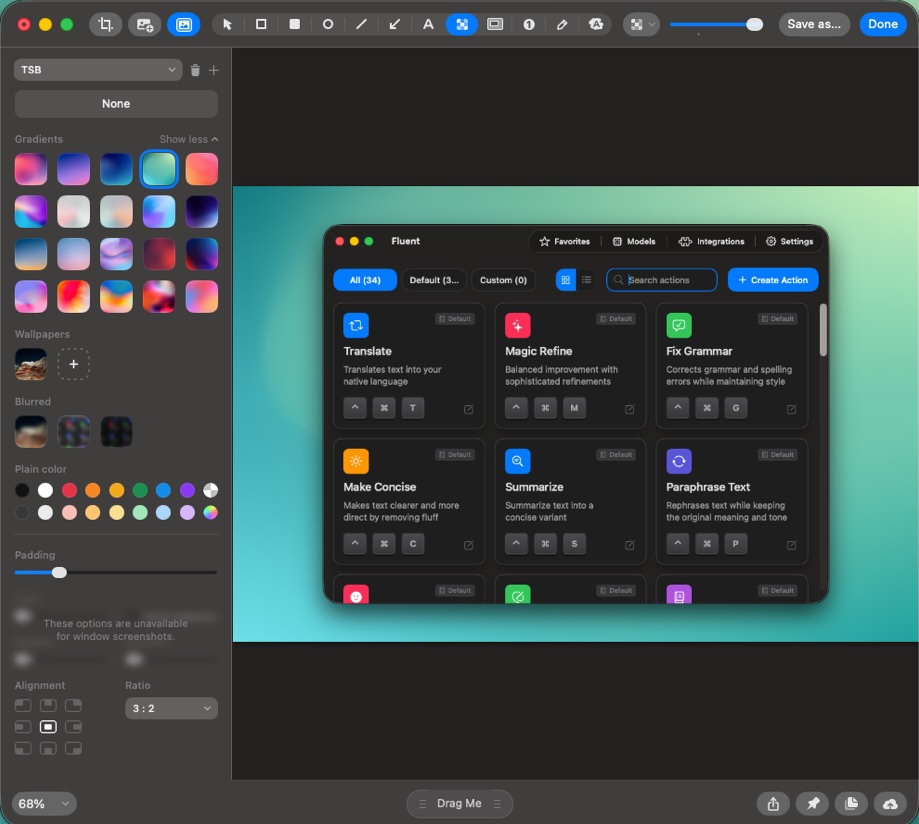Viewport: 919px width, 824px height.
Task: Upload screenshot with the cloud icon
Action: (x=890, y=803)
